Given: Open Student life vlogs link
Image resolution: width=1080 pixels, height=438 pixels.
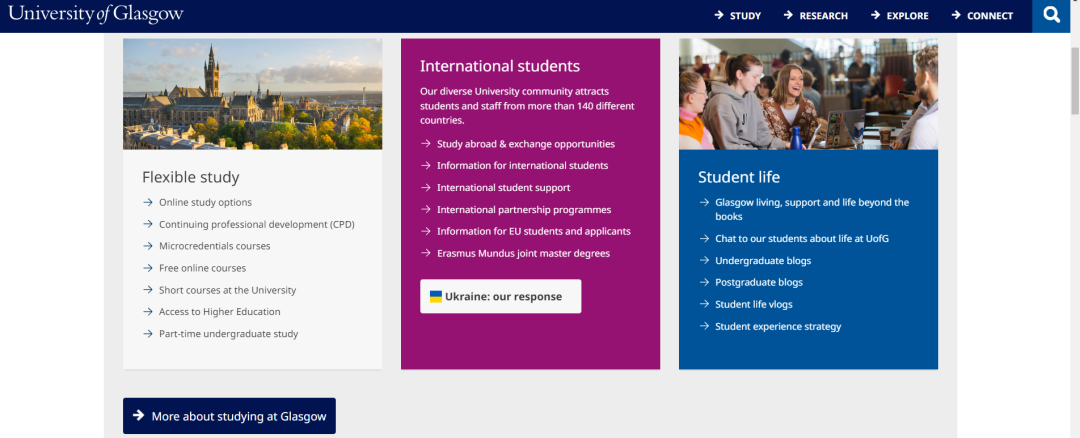Looking at the screenshot, I should [x=754, y=304].
